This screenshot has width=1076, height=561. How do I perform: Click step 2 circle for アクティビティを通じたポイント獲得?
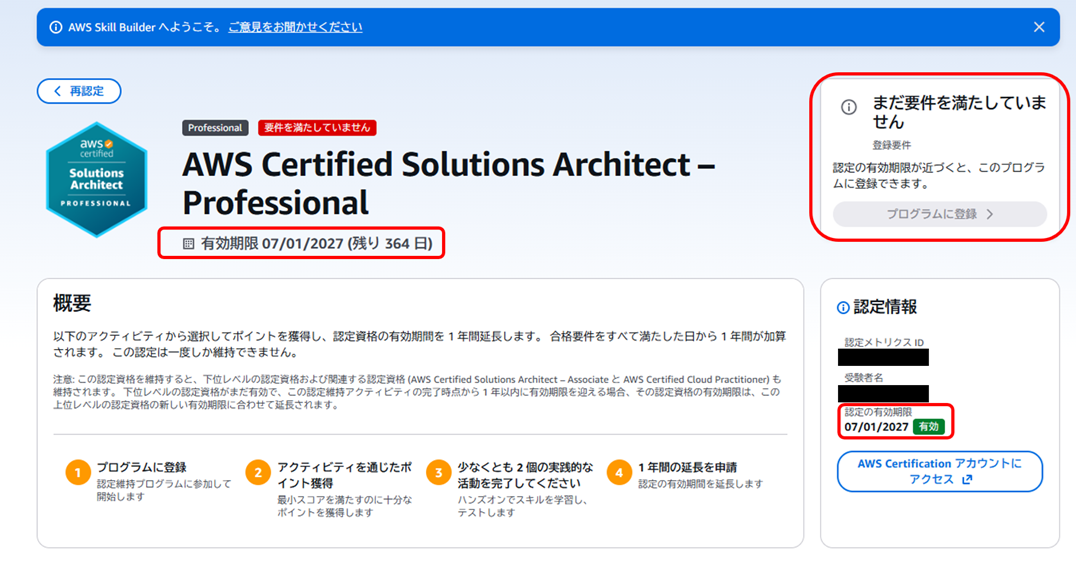[x=258, y=473]
